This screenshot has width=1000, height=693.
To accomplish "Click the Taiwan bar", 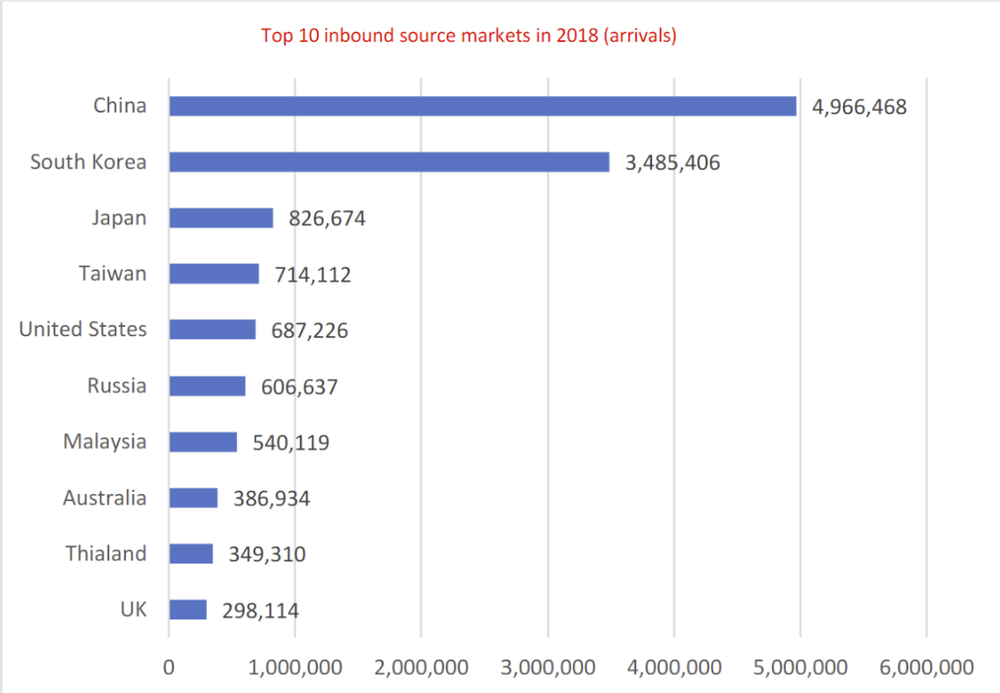I will [x=214, y=274].
